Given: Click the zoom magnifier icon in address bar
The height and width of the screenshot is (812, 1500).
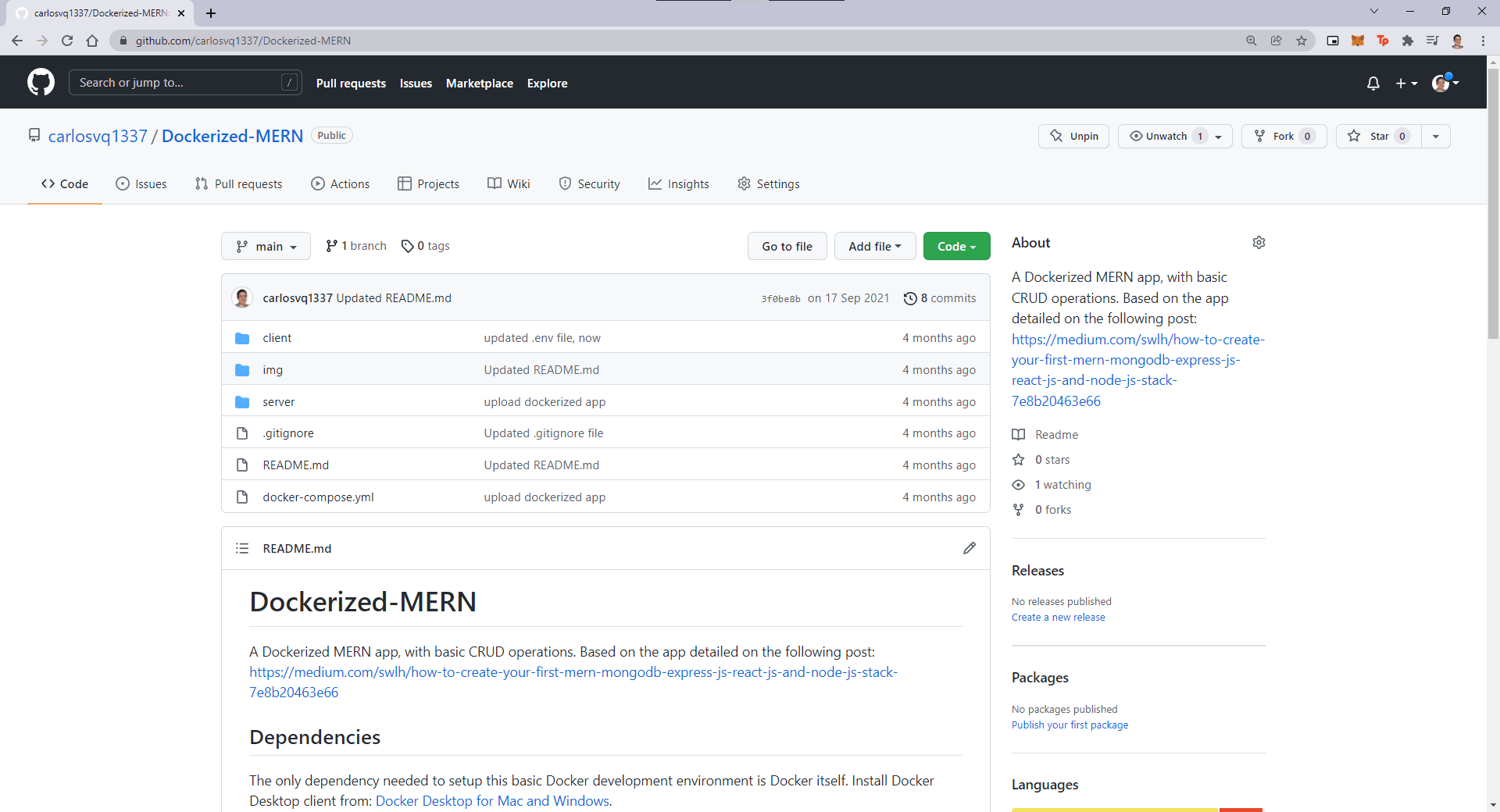Looking at the screenshot, I should [1252, 41].
